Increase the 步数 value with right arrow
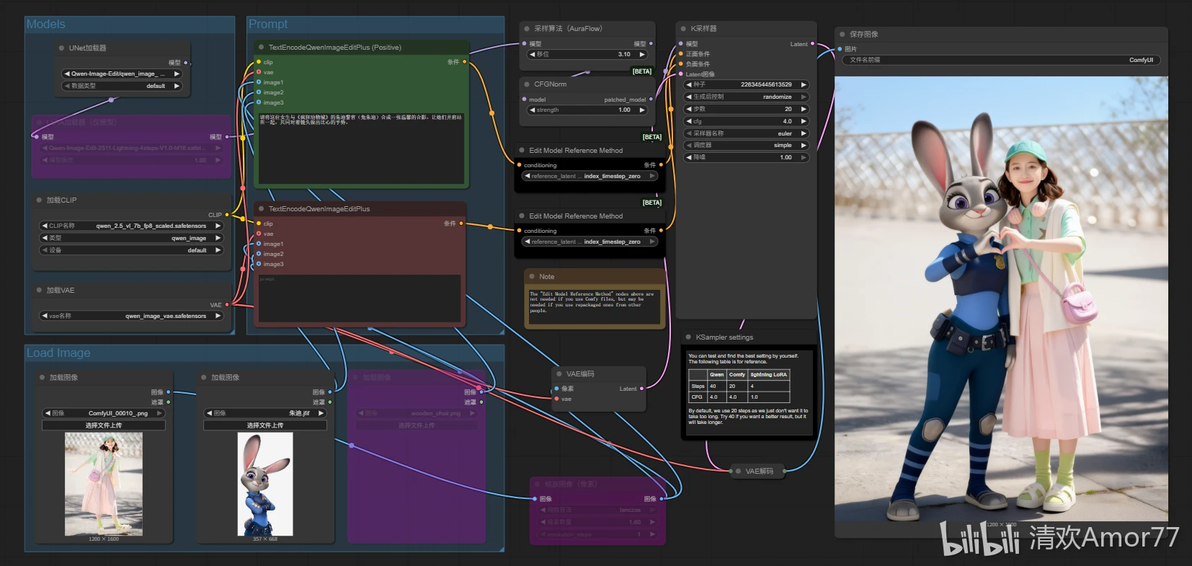Screen dimensions: 1192x566 pyautogui.click(x=803, y=109)
